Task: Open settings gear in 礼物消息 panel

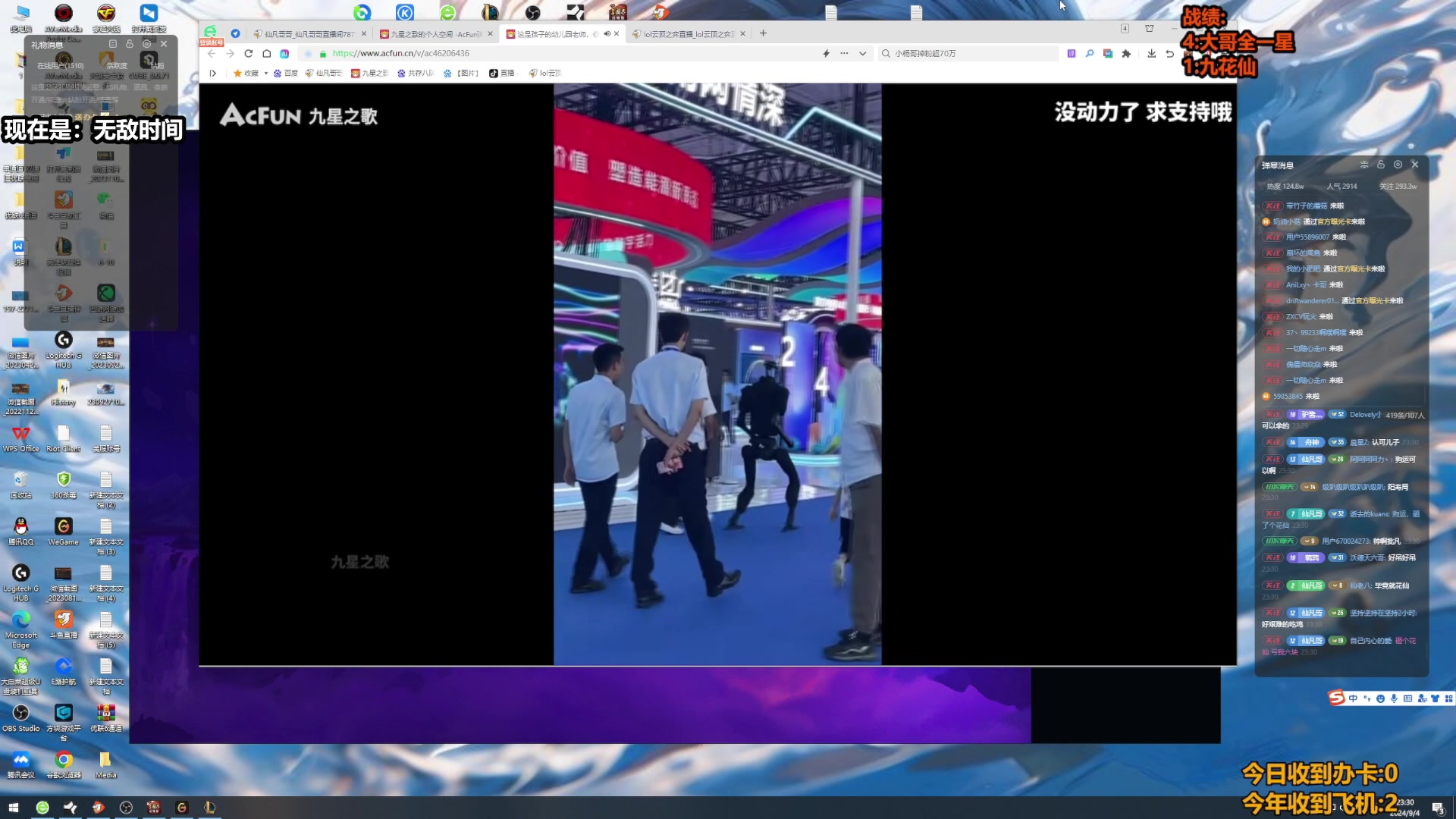Action: 146,45
